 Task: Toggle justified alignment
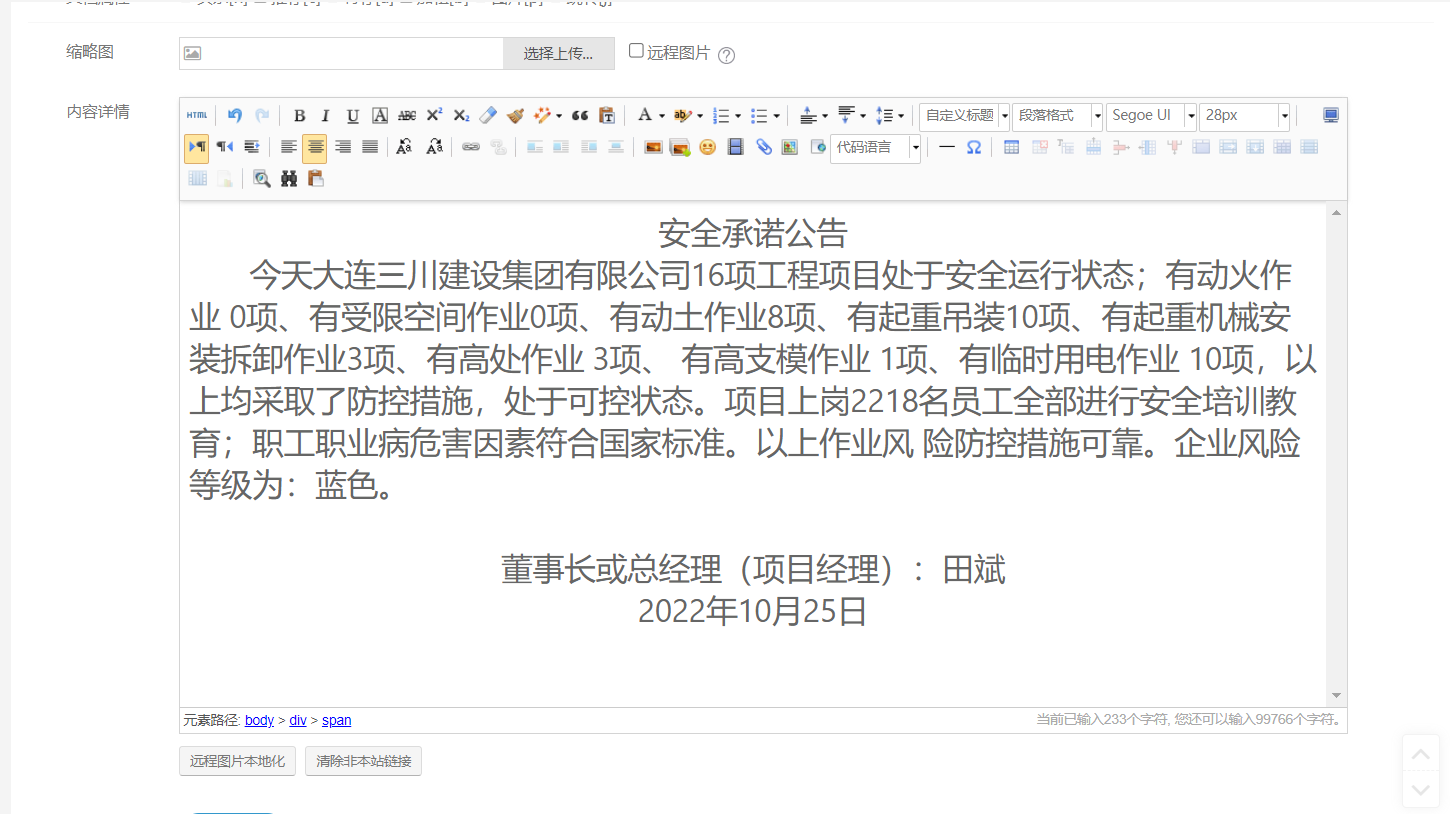(370, 147)
